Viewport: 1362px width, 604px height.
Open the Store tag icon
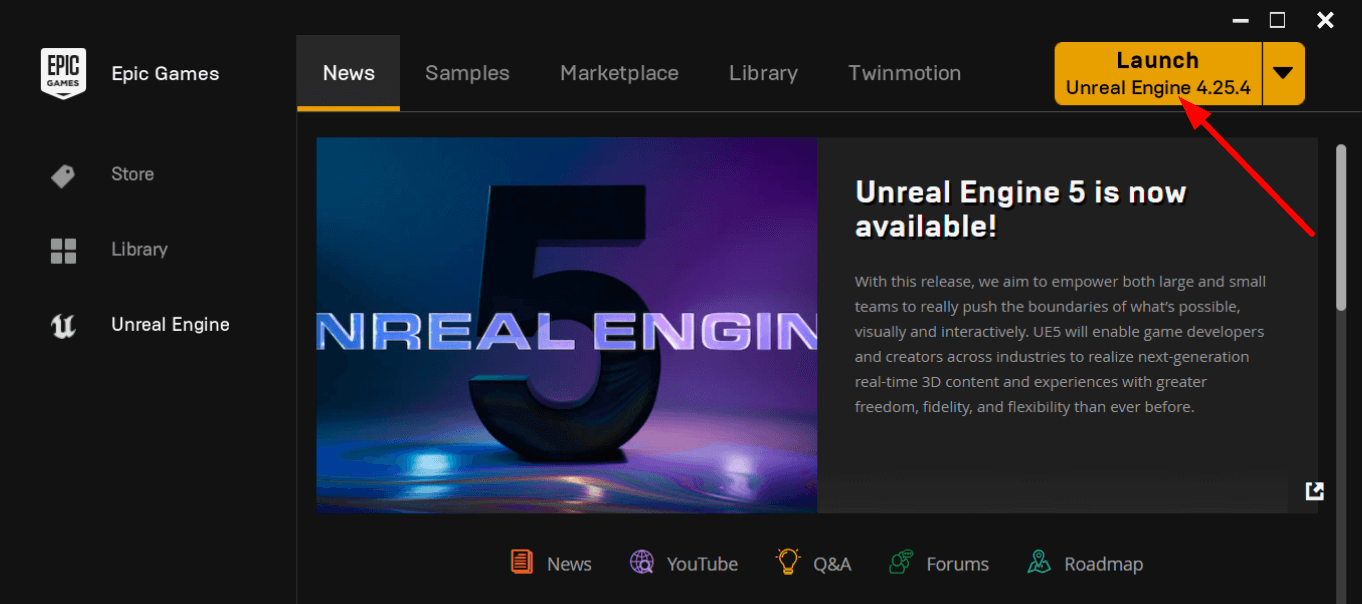click(63, 176)
